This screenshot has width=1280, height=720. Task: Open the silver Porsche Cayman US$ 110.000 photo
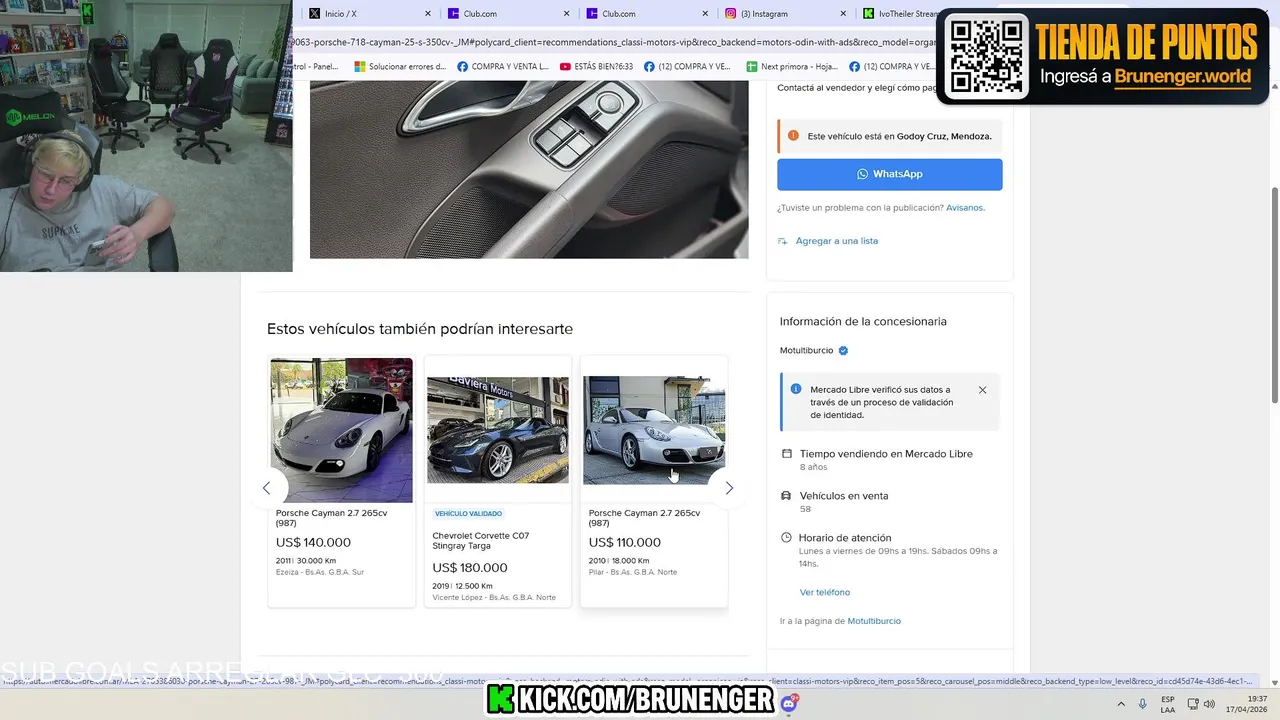pyautogui.click(x=654, y=430)
